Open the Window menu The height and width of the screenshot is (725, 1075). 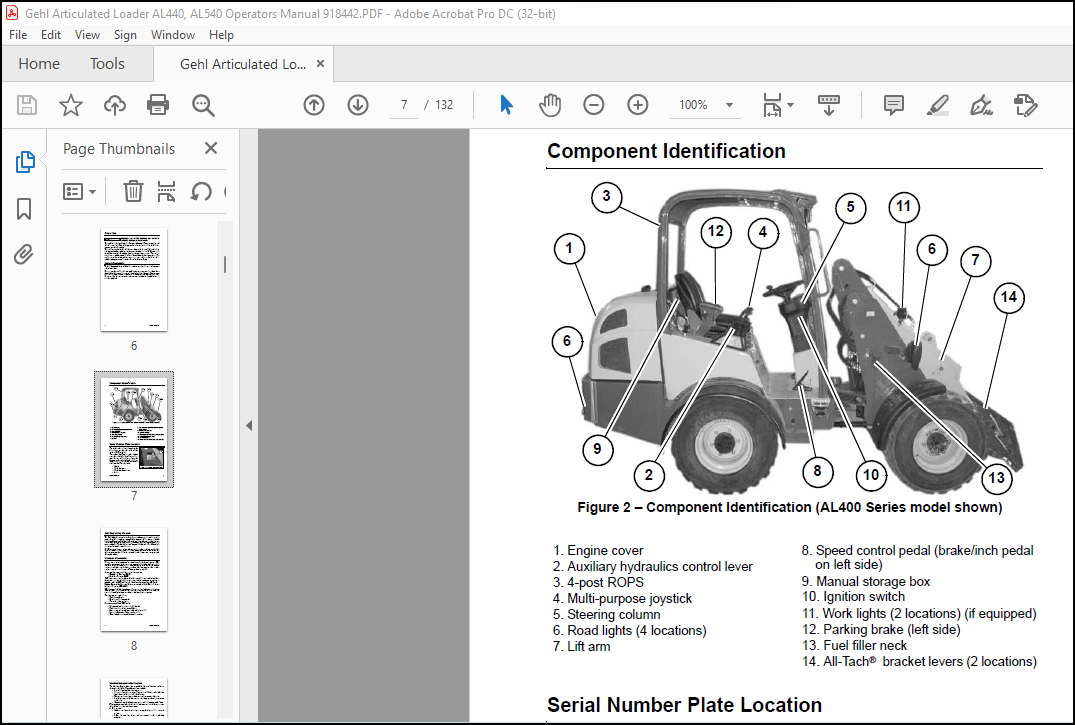click(173, 34)
